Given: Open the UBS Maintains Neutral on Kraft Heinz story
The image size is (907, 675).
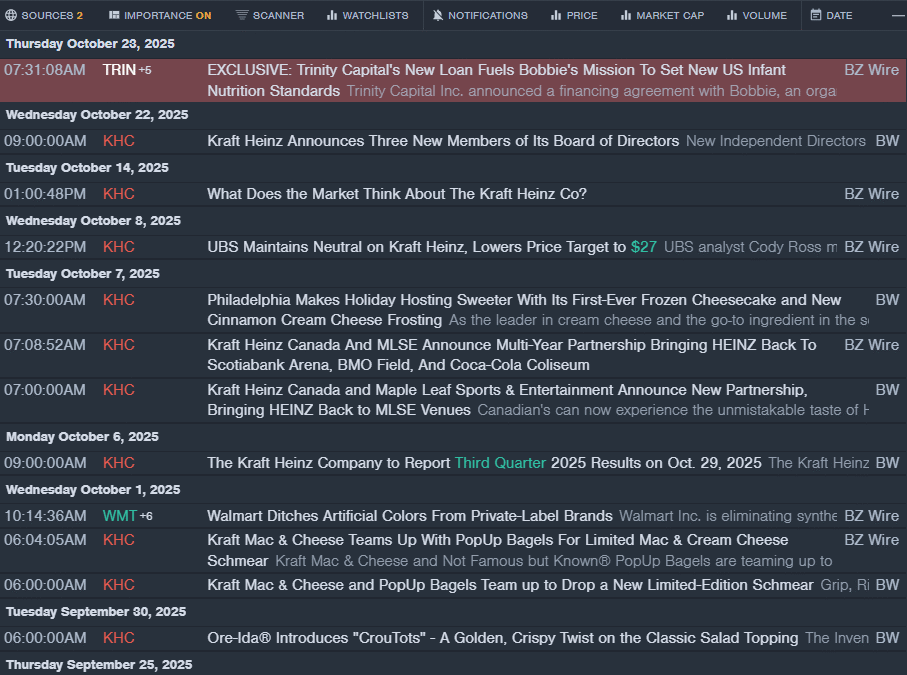Looking at the screenshot, I should (x=418, y=247).
